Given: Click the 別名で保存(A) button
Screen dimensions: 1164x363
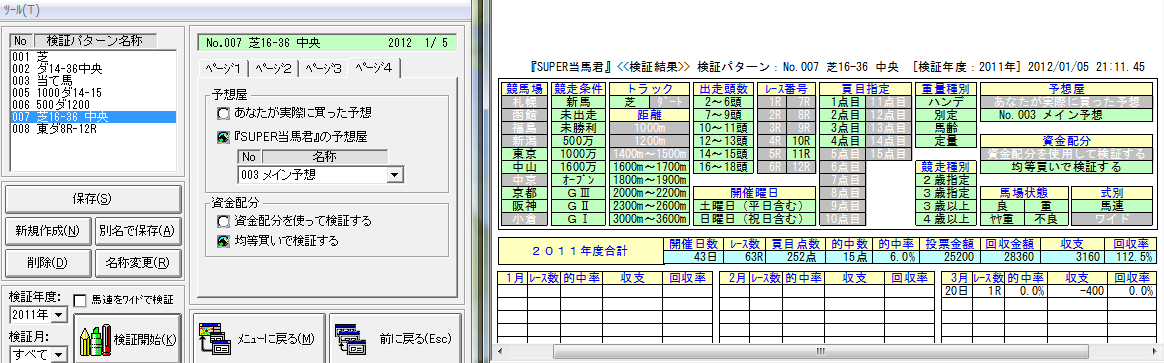Looking at the screenshot, I should [137, 230].
